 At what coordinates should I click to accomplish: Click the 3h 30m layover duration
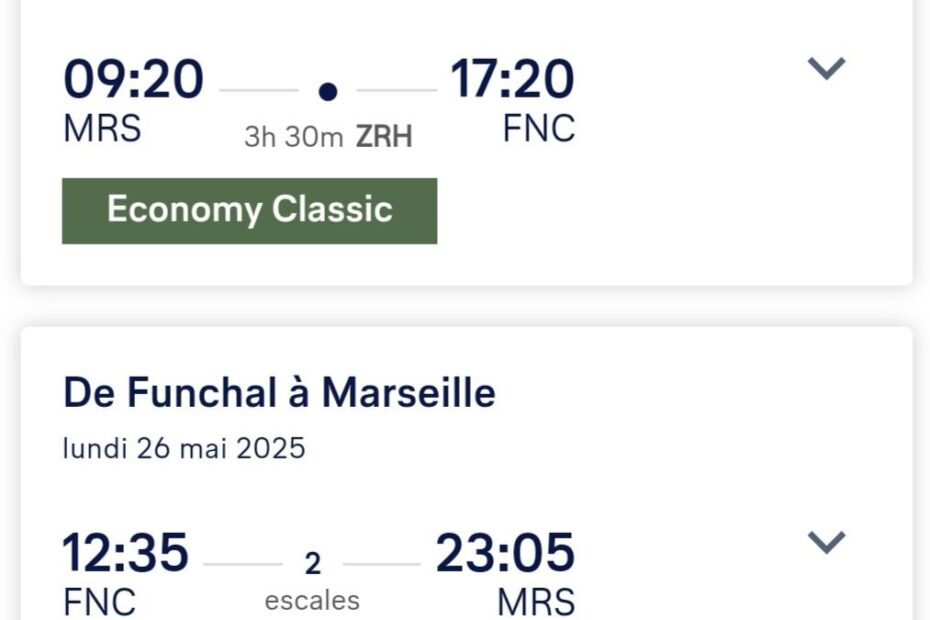tap(293, 137)
